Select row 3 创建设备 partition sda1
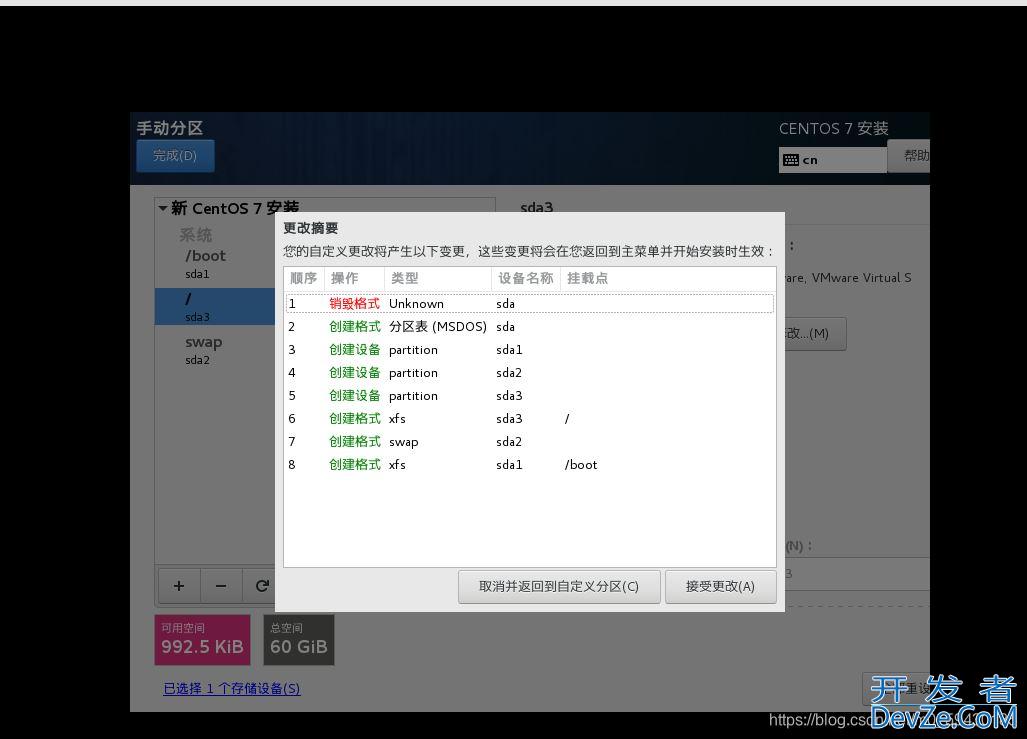The image size is (1027, 739). [x=530, y=350]
